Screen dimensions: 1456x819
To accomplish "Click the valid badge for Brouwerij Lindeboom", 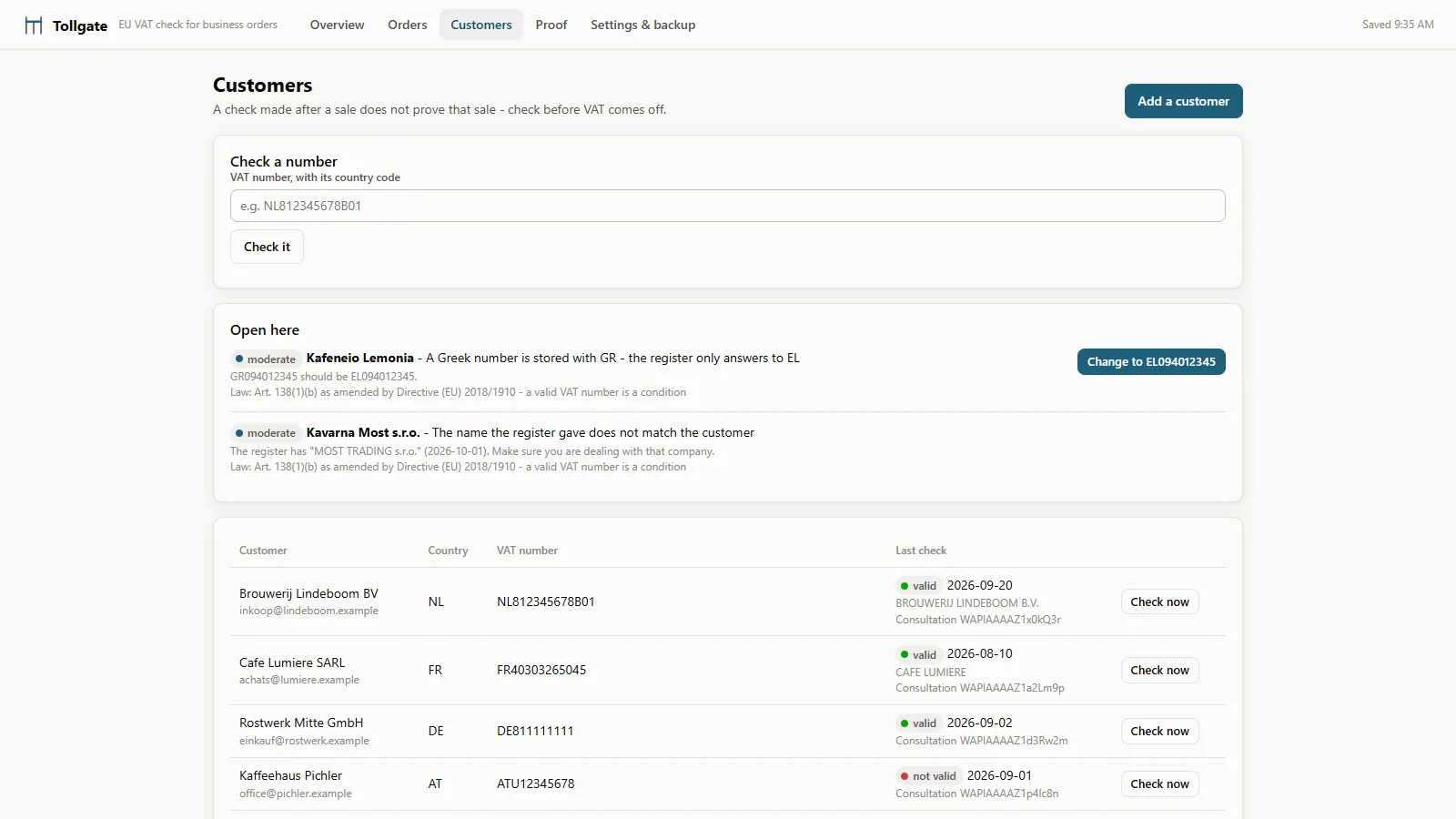I will pyautogui.click(x=918, y=586).
